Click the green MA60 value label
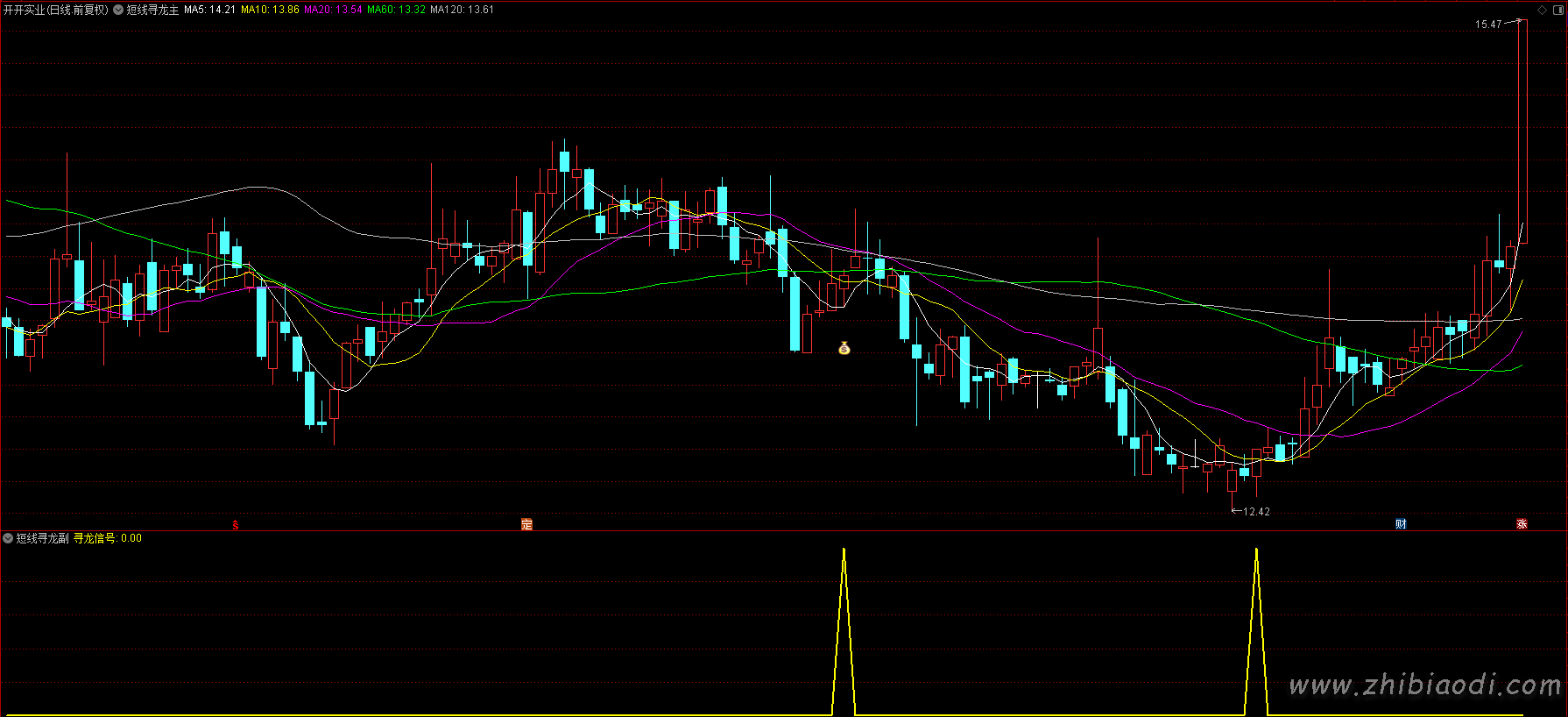 pos(396,10)
